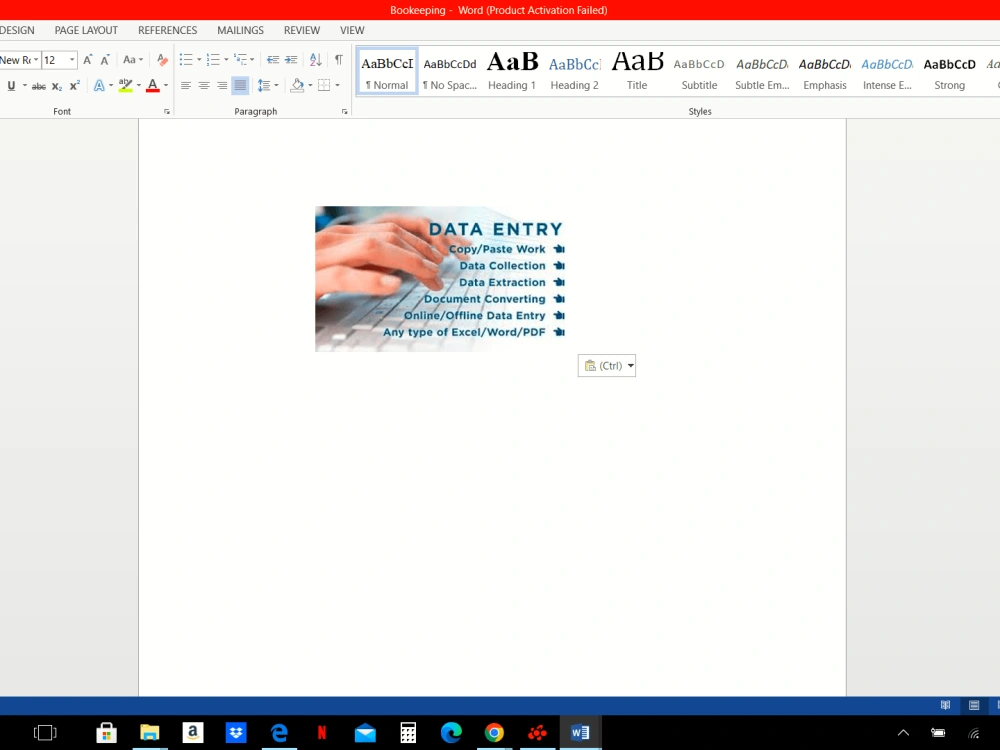The image size is (1000, 750).
Task: Click the Line and Paragraph Spacing icon
Action: (263, 85)
